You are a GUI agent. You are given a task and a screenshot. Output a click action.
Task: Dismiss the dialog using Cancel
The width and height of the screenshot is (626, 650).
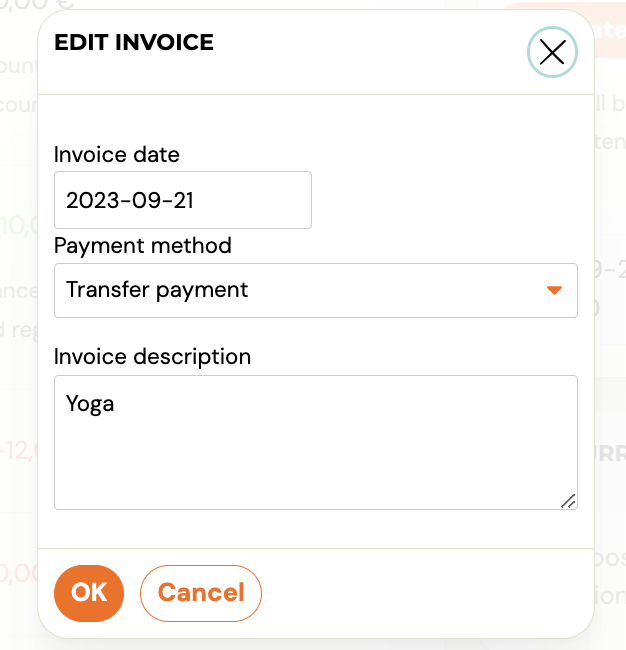(x=201, y=593)
